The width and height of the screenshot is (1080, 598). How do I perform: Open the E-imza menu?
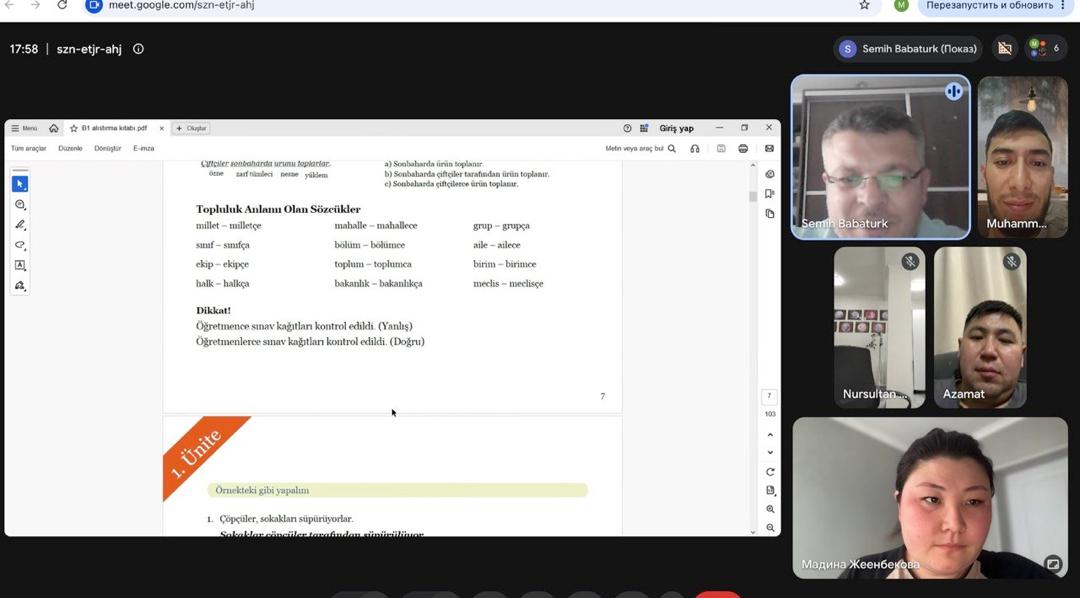click(x=144, y=148)
